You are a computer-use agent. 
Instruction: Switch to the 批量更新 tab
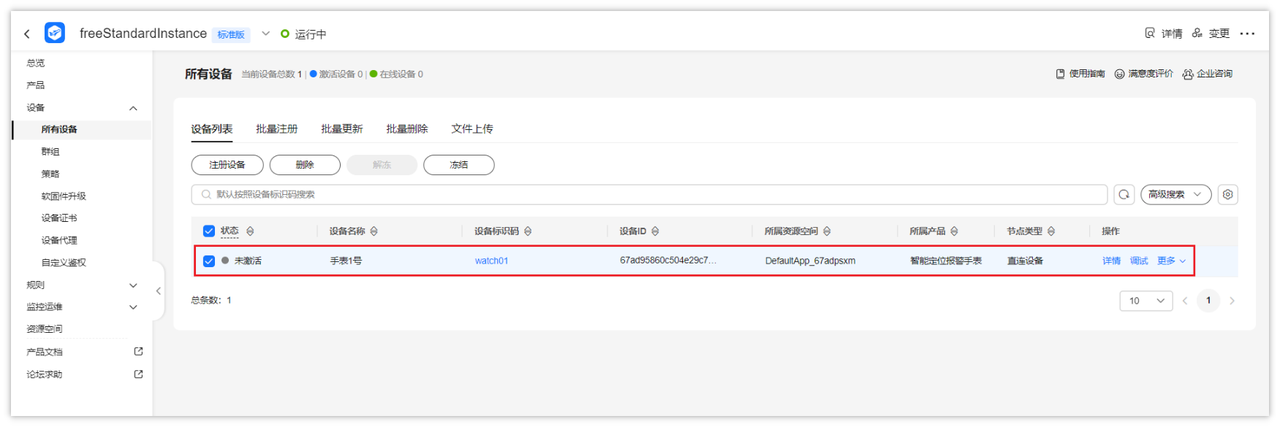342,129
